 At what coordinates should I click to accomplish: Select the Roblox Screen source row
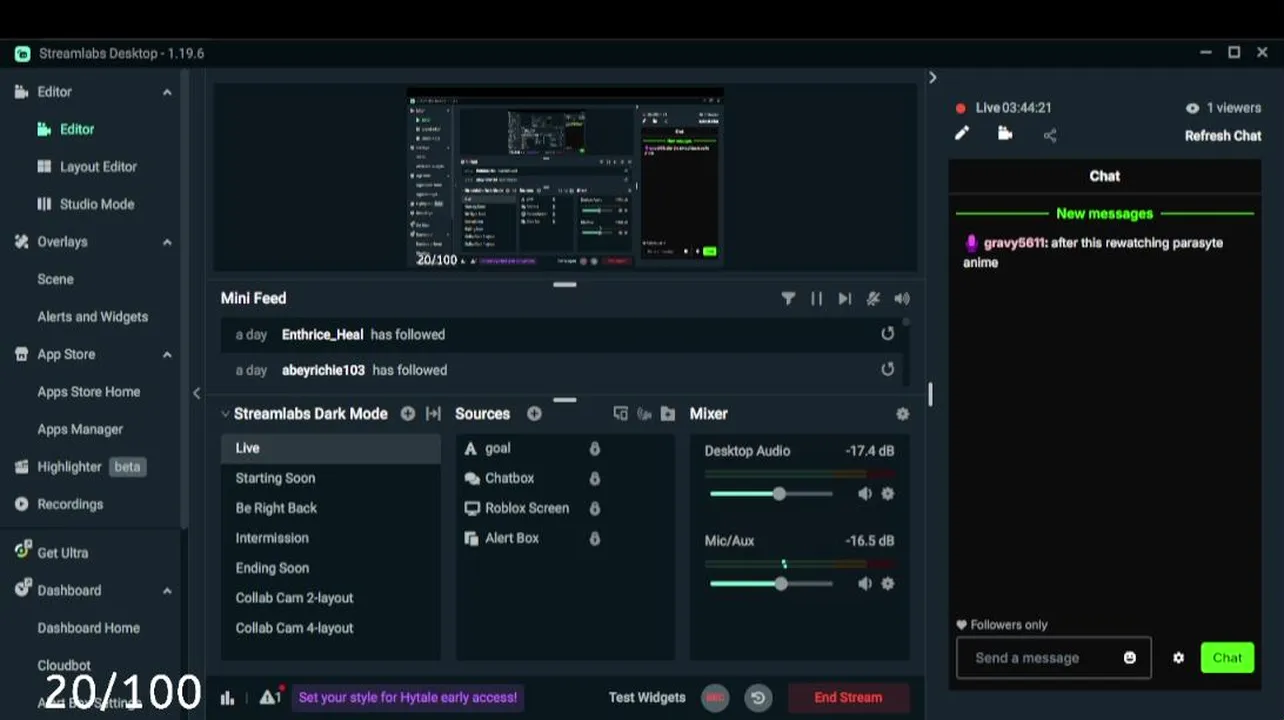[x=565, y=508]
